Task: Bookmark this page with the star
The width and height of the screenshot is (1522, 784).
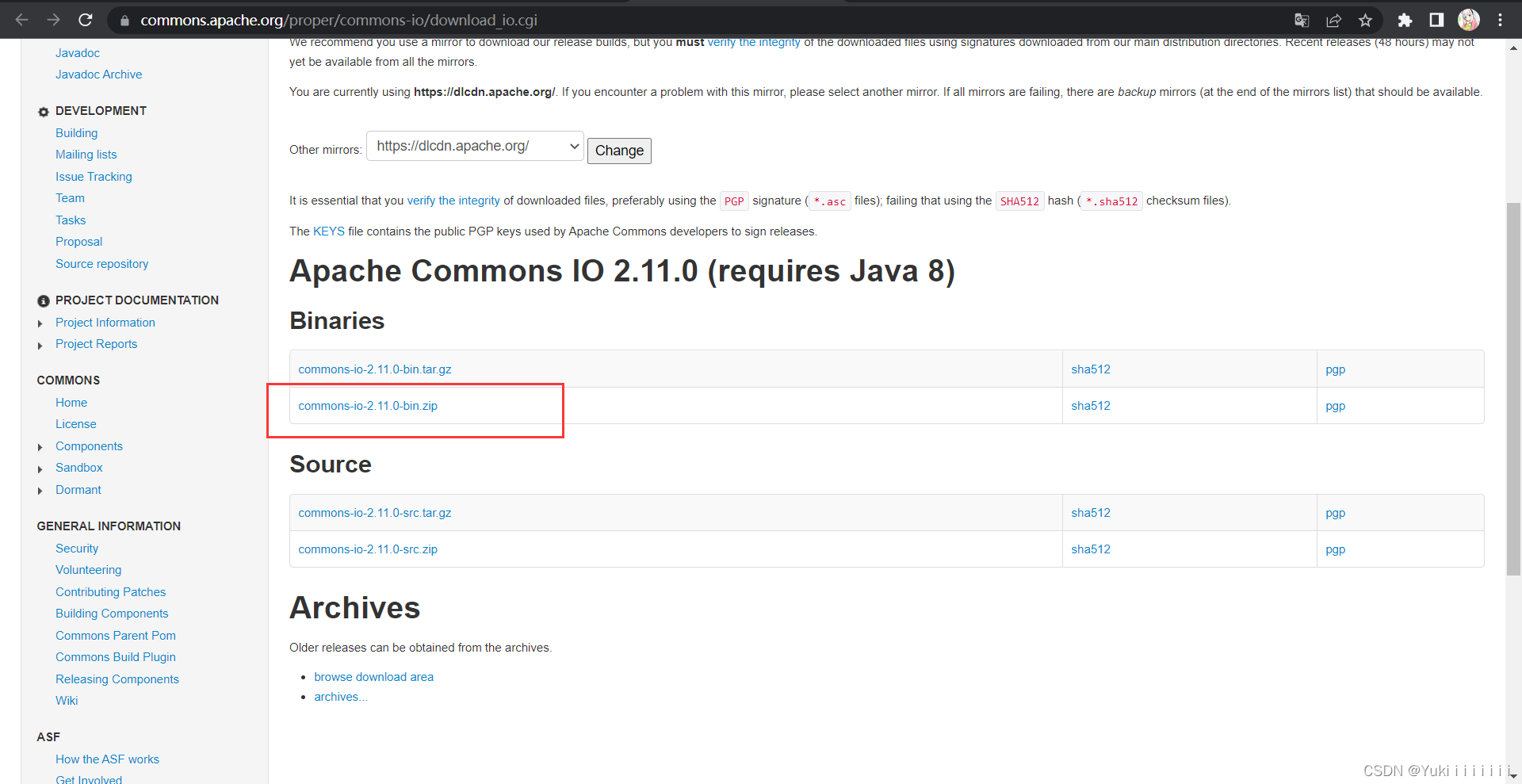Action: click(1365, 20)
